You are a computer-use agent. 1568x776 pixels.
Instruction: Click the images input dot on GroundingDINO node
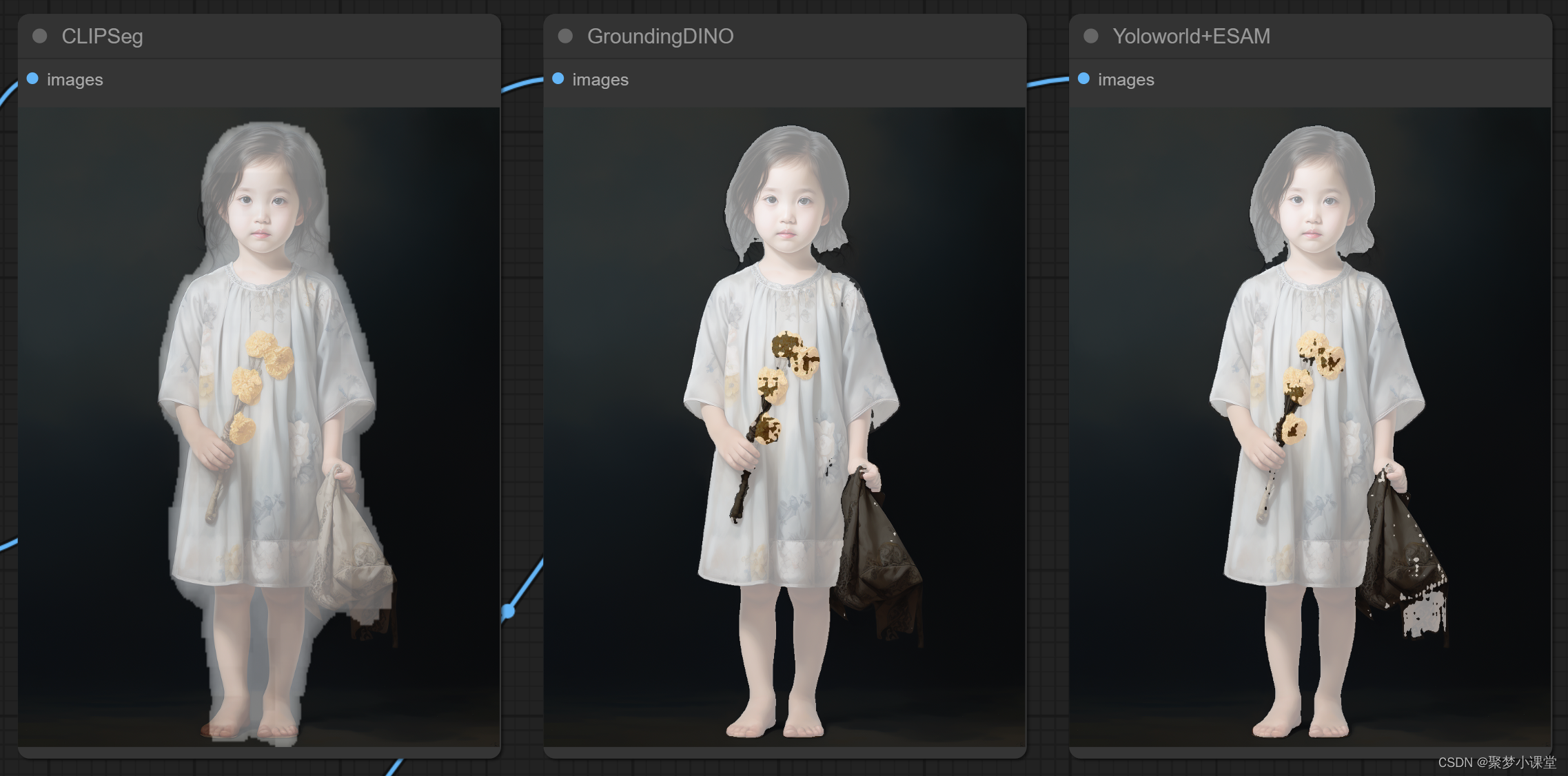point(558,79)
